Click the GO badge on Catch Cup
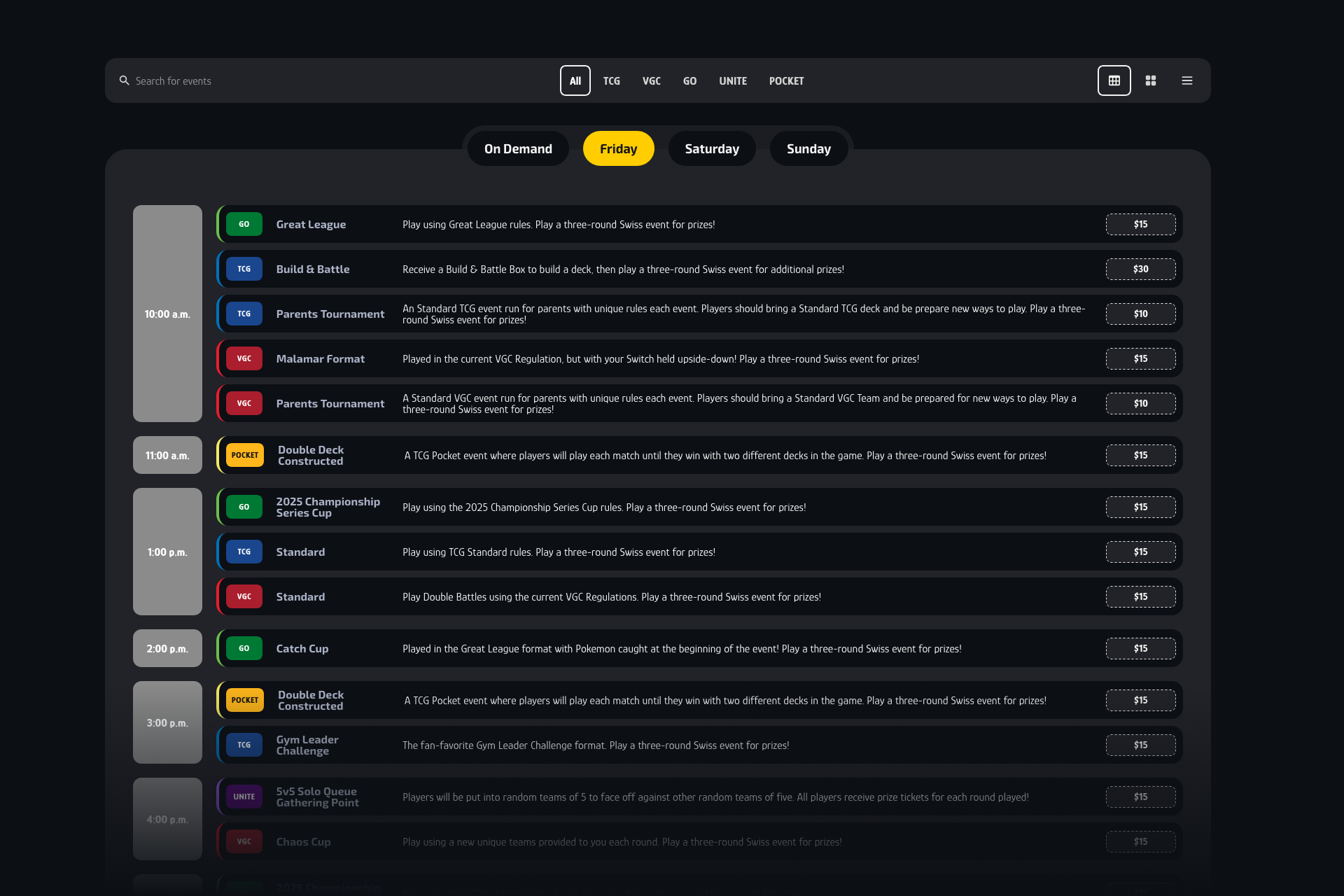 tap(244, 648)
